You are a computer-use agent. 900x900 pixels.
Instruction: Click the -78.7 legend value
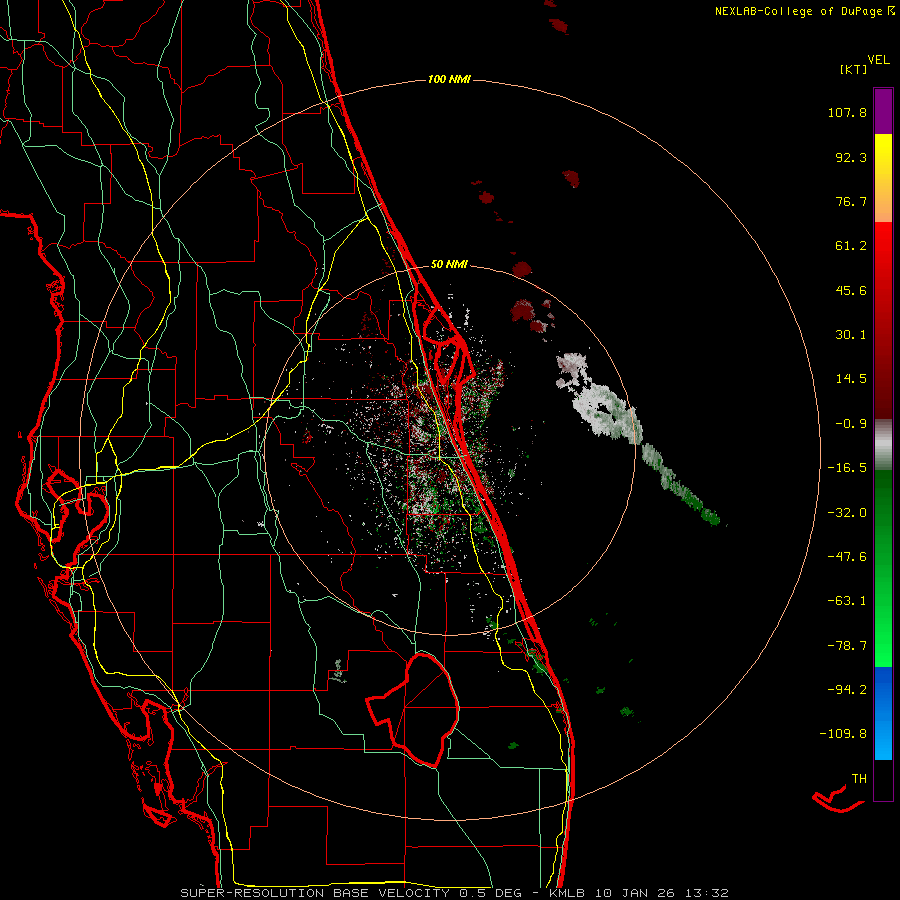click(x=847, y=646)
